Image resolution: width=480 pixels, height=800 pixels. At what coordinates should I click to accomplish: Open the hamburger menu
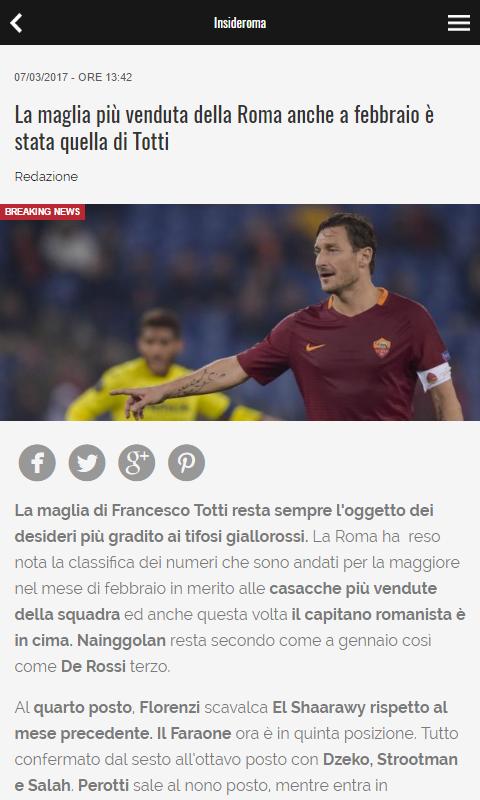pos(459,23)
